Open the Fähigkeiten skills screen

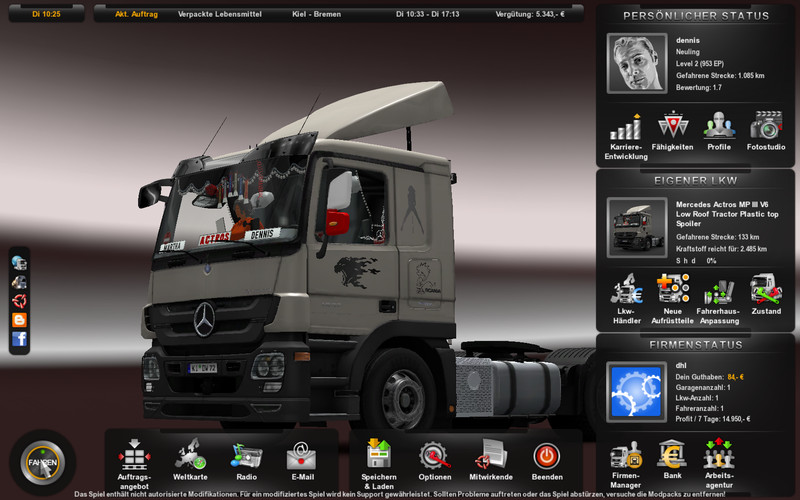[672, 131]
